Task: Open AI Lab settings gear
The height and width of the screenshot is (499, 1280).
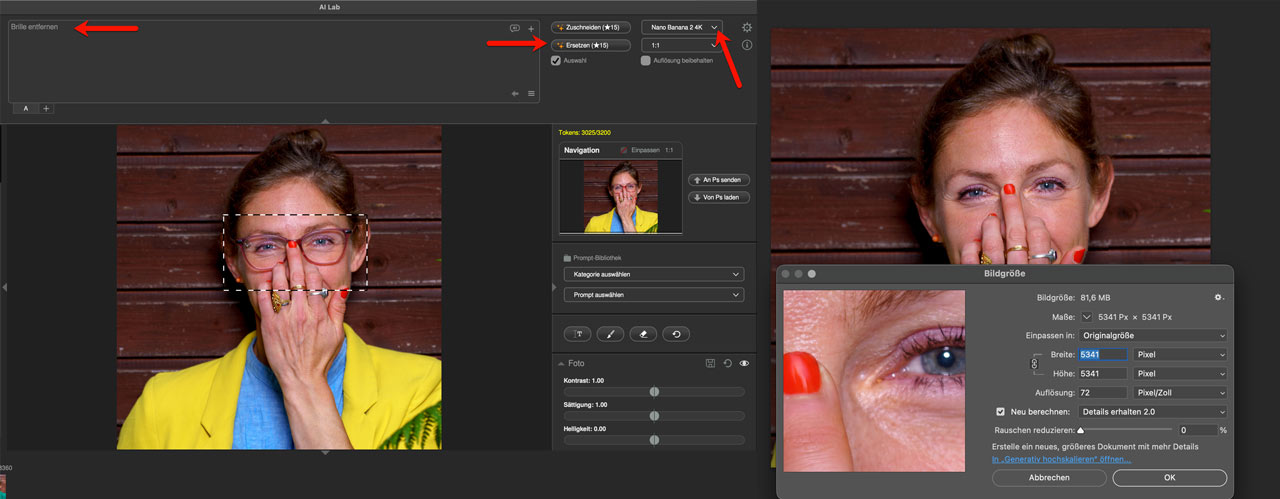Action: coord(747,28)
